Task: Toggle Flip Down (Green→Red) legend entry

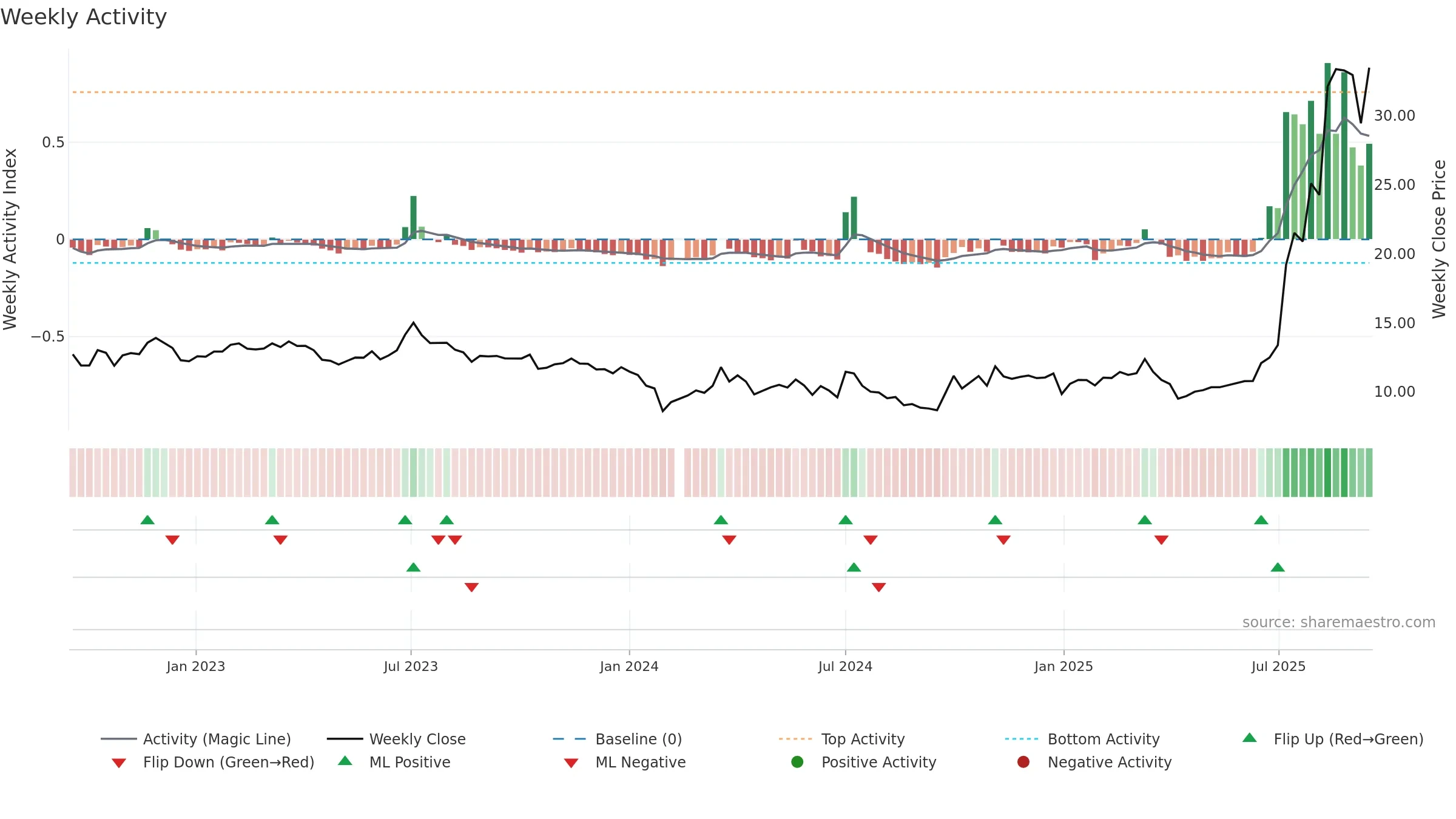Action: click(213, 762)
